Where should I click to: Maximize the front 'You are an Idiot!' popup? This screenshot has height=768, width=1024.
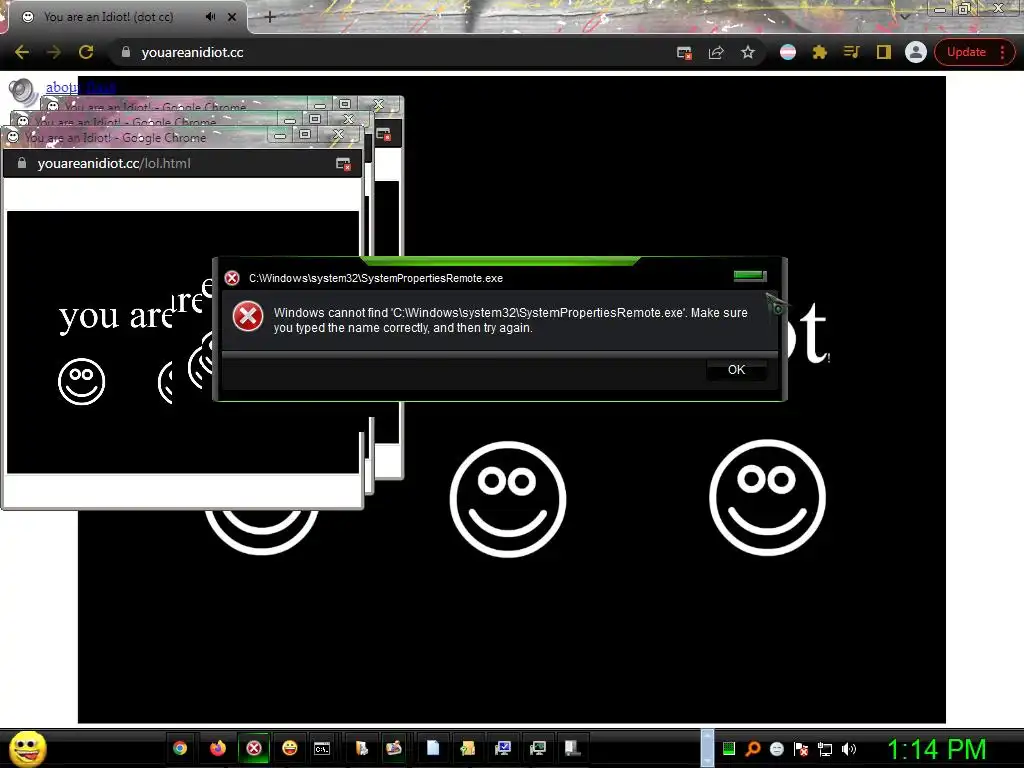pos(304,135)
